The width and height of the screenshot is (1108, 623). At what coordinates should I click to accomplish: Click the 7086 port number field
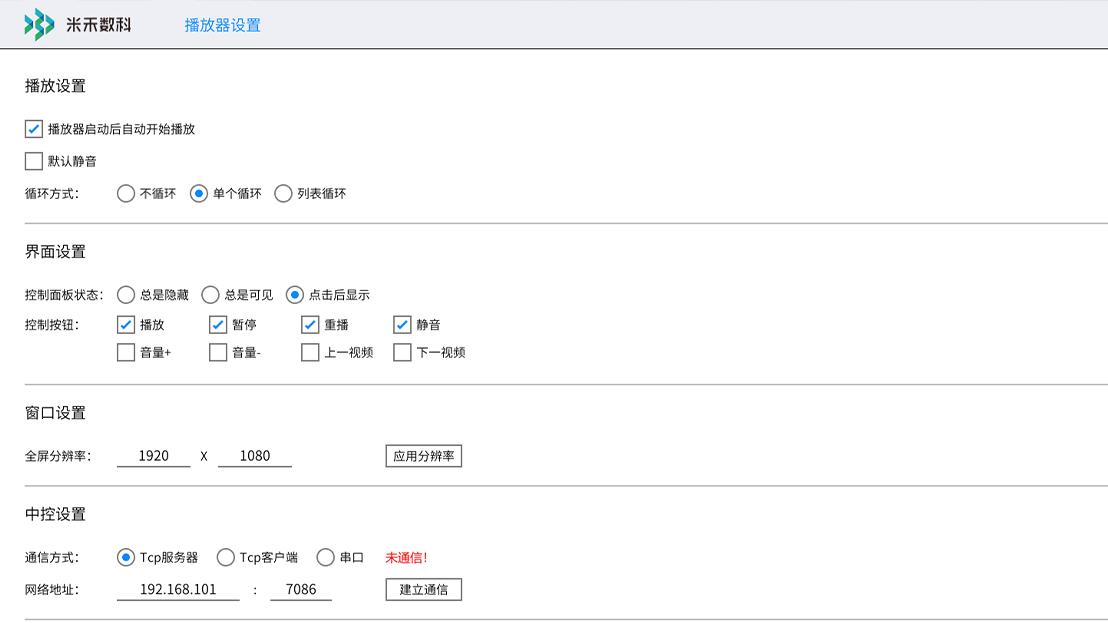[301, 590]
